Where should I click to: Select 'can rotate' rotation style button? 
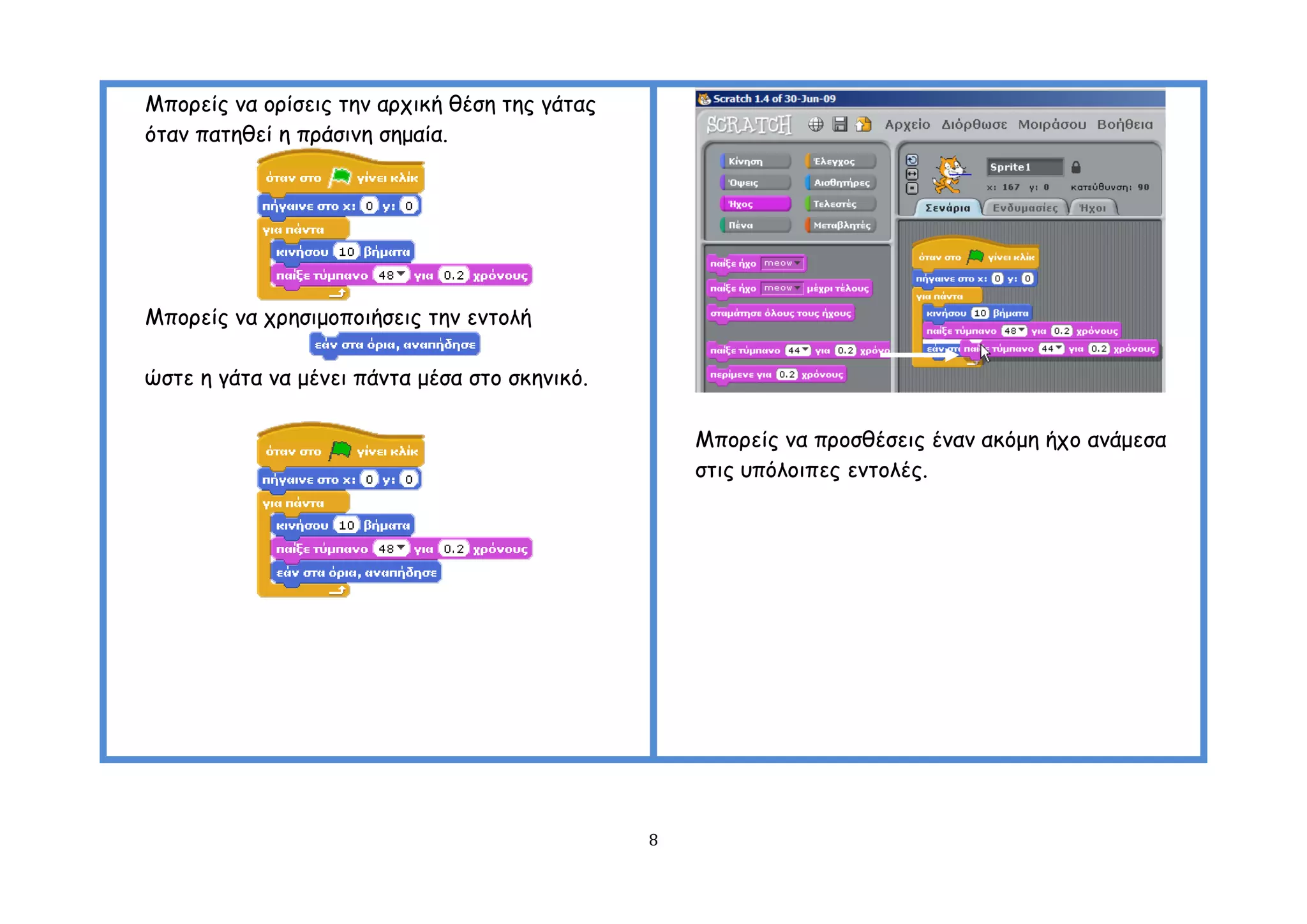coord(912,160)
